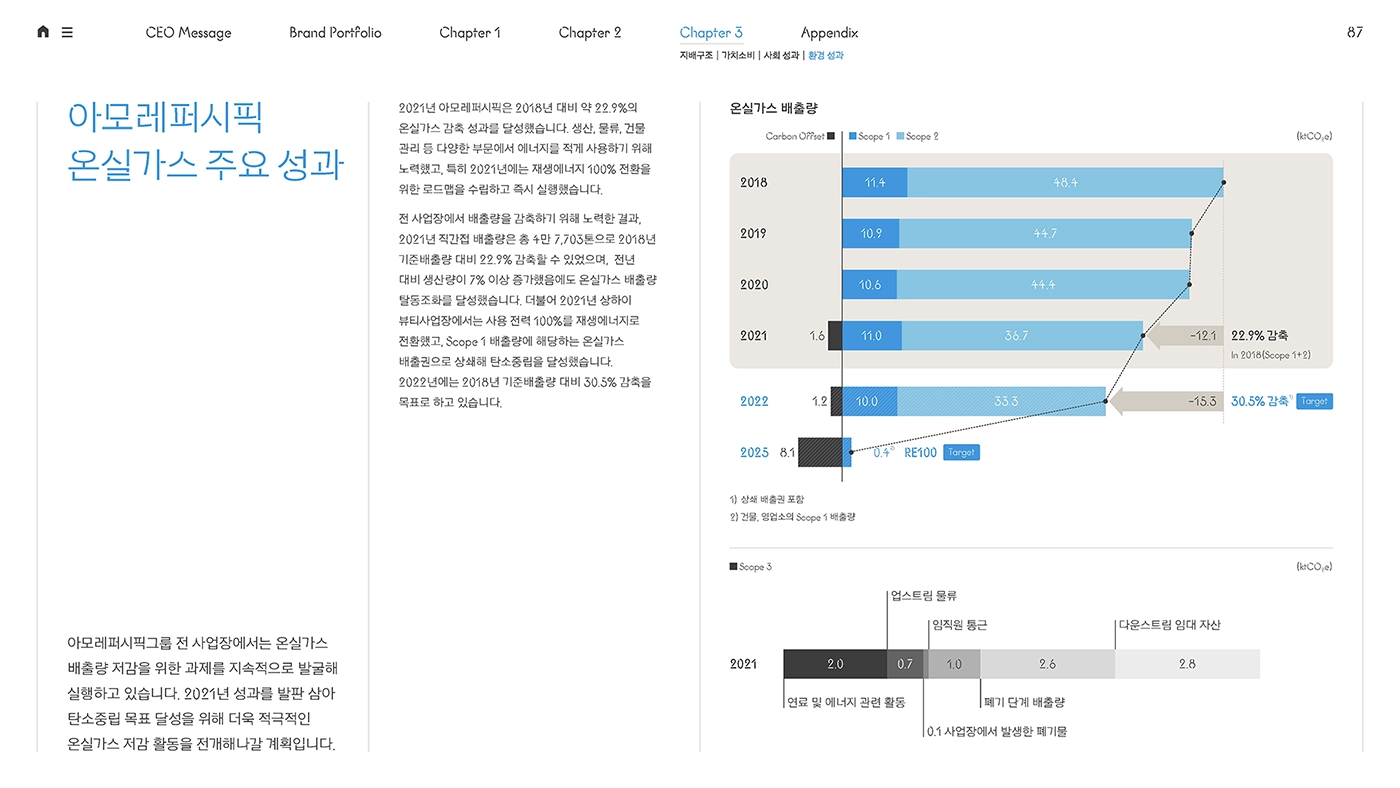Open the 사회 성과 subsection link

point(781,56)
